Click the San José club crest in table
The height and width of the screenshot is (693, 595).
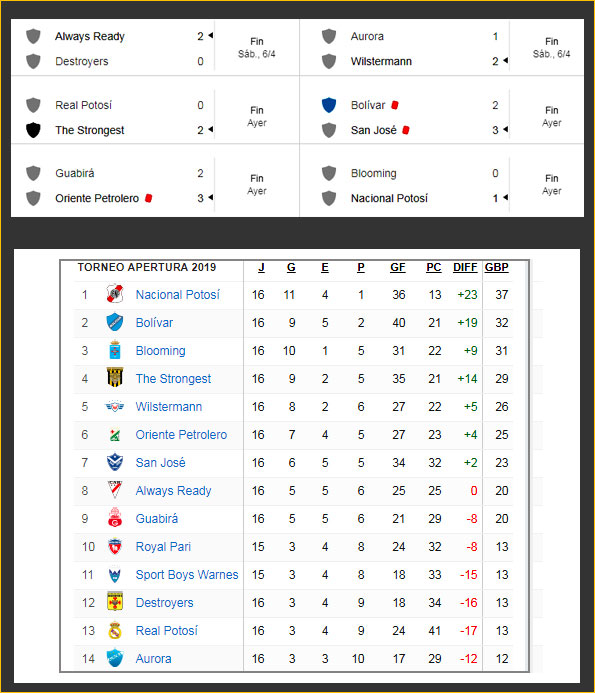coord(115,462)
